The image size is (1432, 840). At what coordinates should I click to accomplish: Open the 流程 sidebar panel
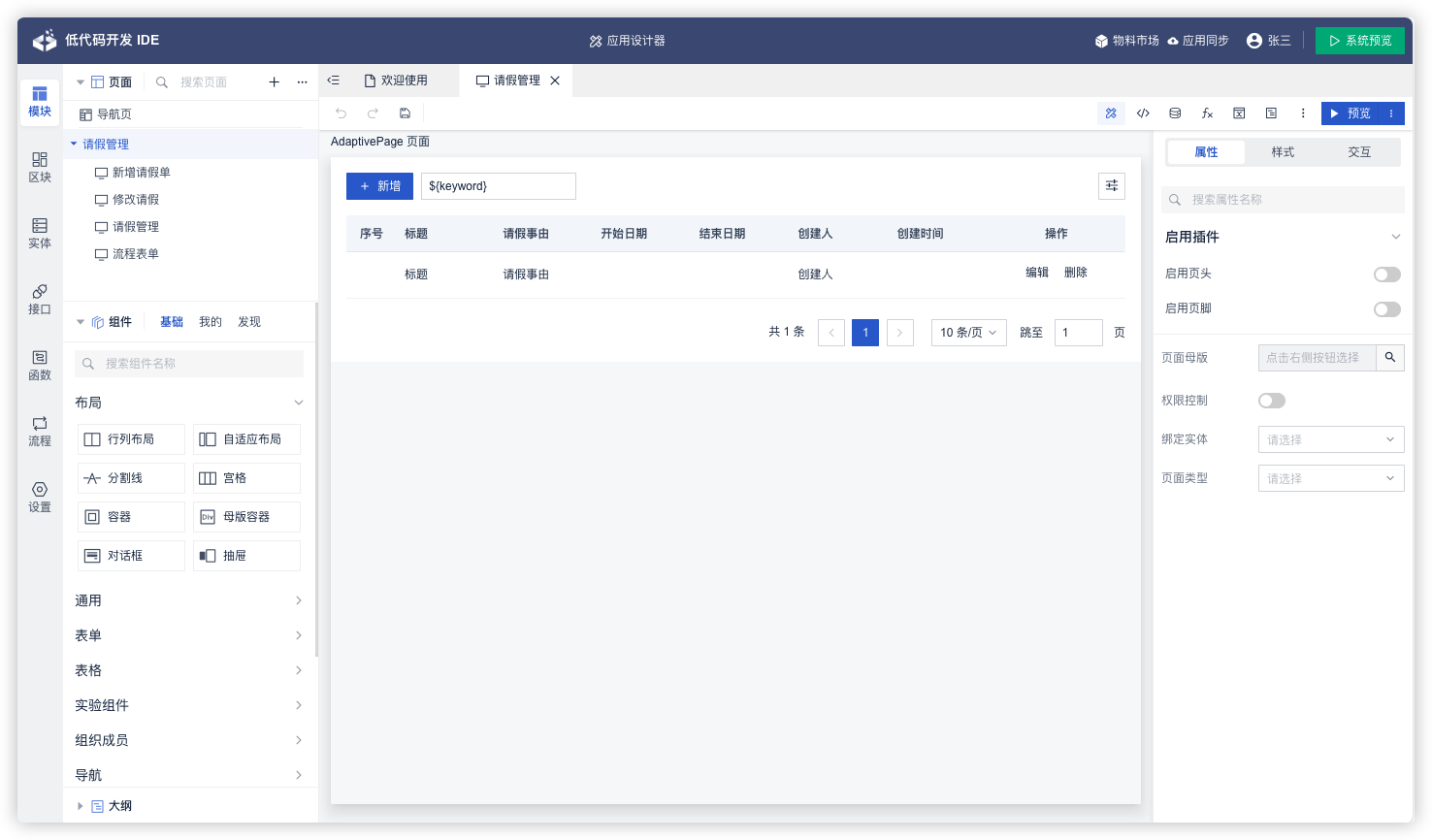click(x=40, y=431)
